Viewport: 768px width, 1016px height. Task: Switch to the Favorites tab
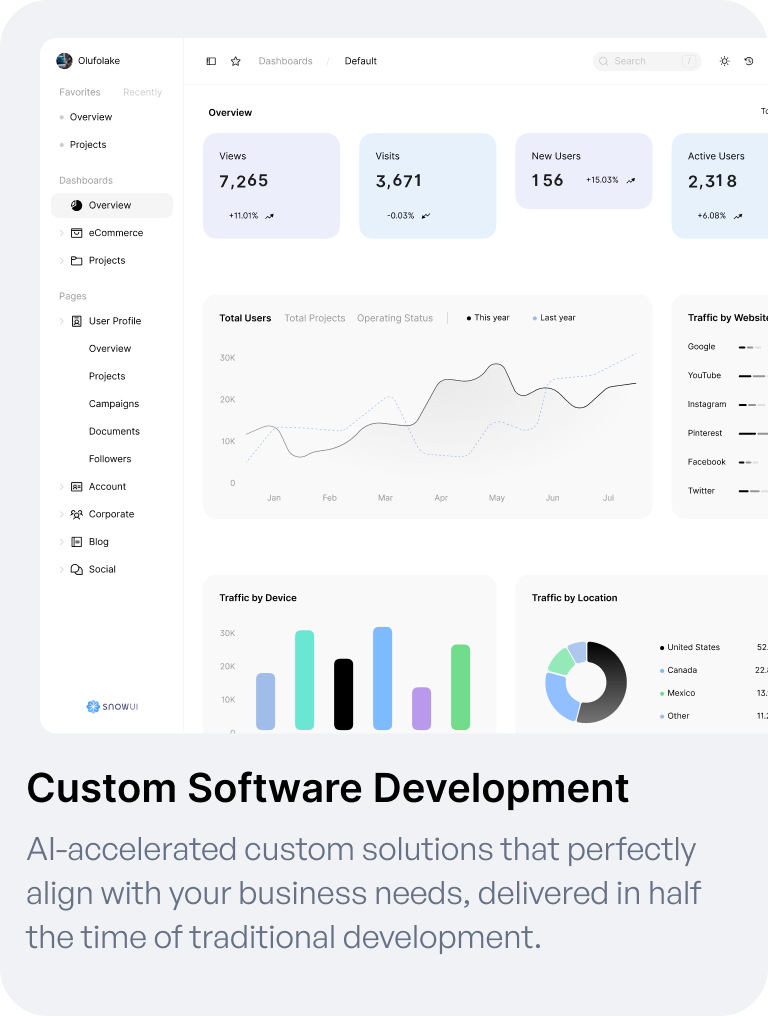pyautogui.click(x=80, y=92)
